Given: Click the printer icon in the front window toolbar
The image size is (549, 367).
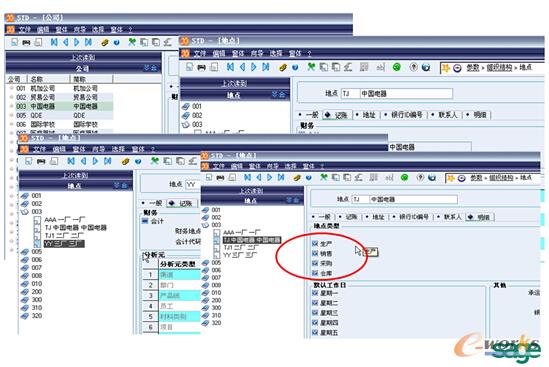Looking at the screenshot, I should (220, 178).
